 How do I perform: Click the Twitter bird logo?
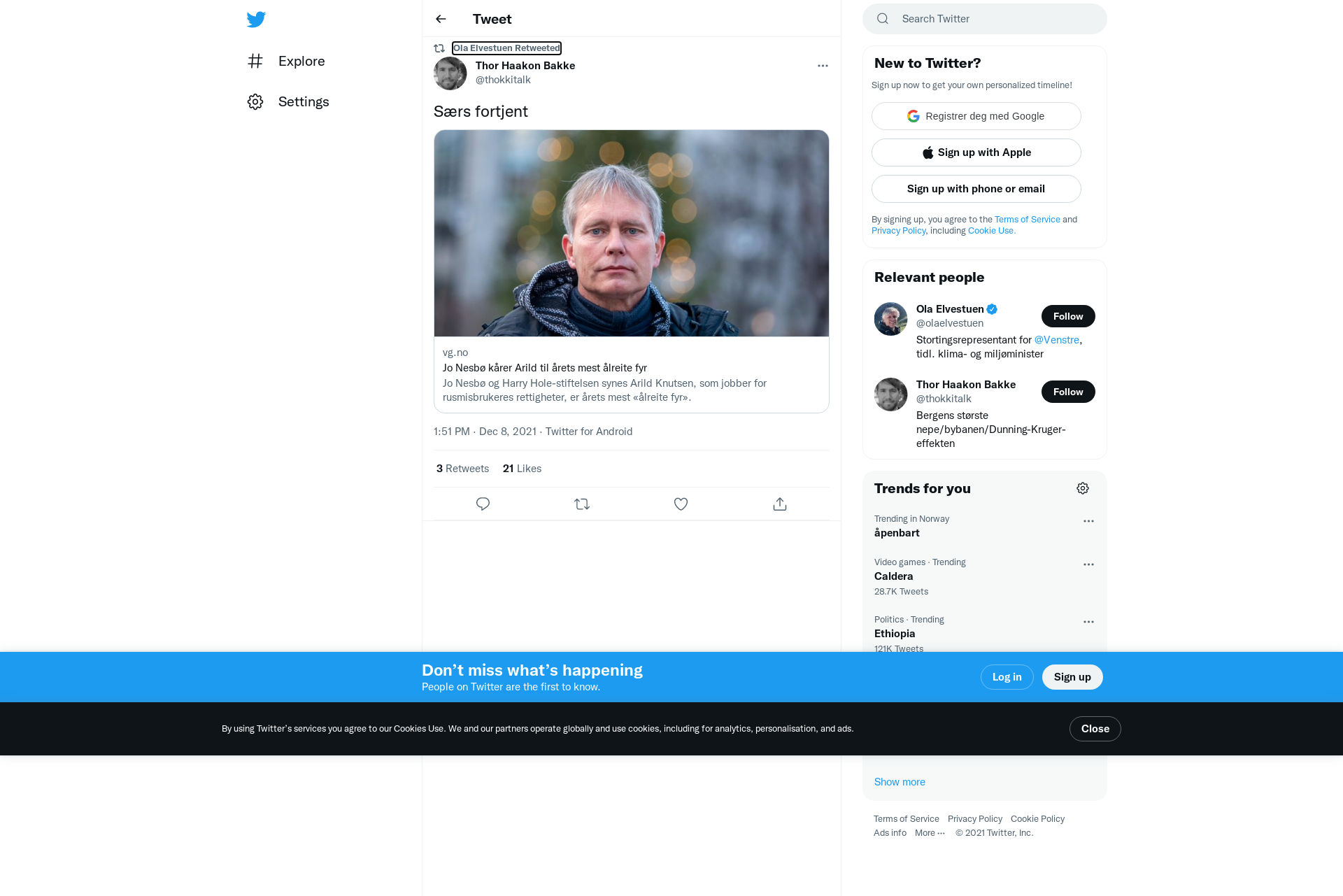[256, 19]
